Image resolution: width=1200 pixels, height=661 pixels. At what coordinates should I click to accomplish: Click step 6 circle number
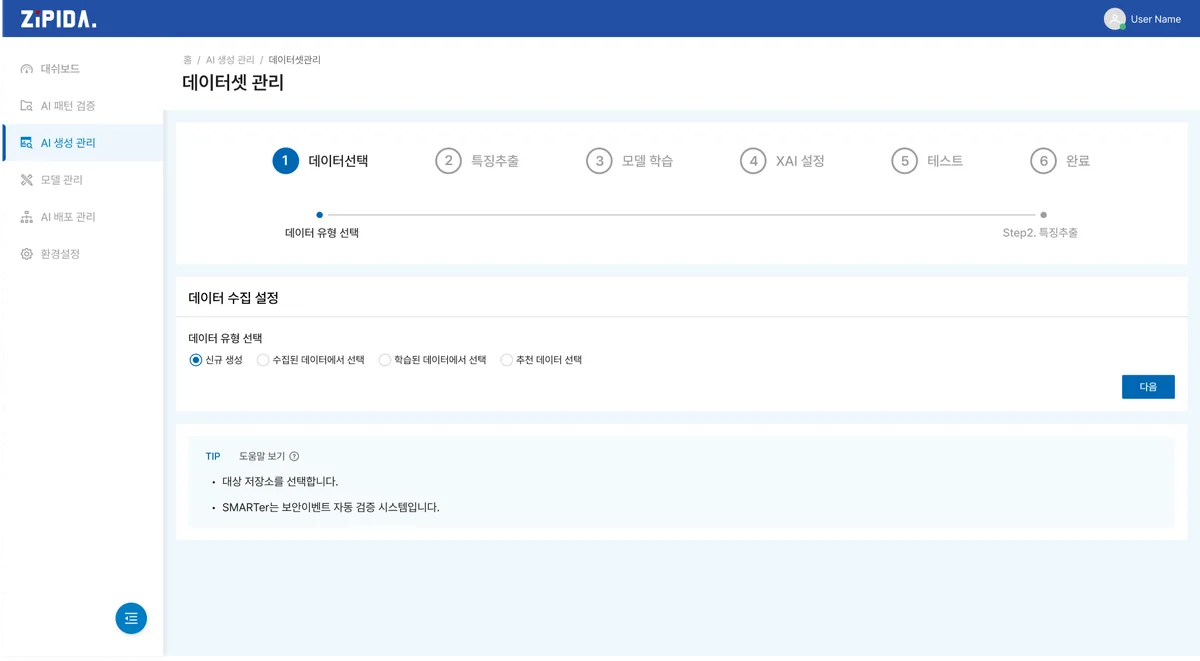pyautogui.click(x=1043, y=161)
